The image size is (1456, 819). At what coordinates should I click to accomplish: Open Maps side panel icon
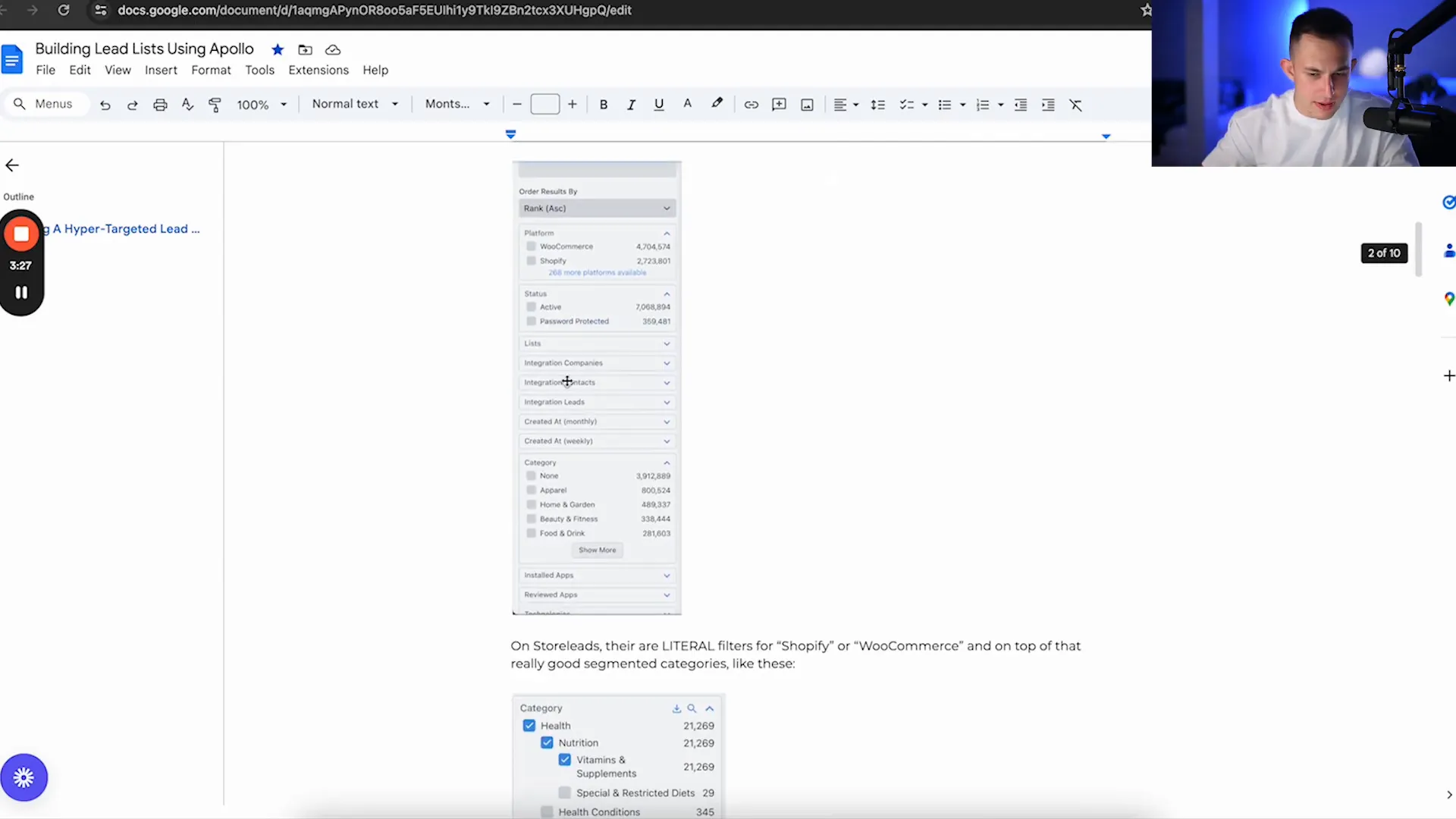click(1448, 299)
